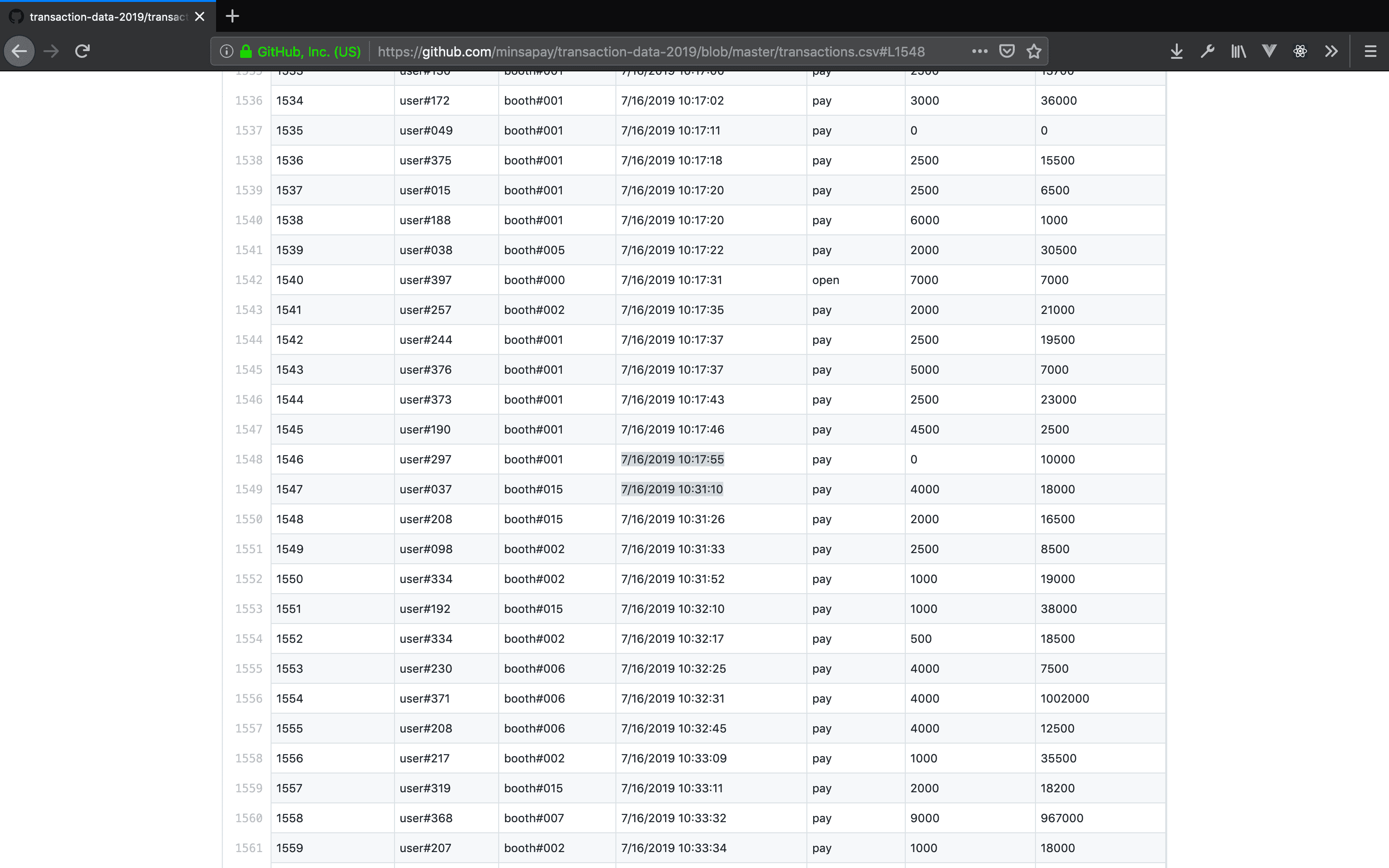Click the browser back arrow button
The height and width of the screenshot is (868, 1389).
(19, 51)
